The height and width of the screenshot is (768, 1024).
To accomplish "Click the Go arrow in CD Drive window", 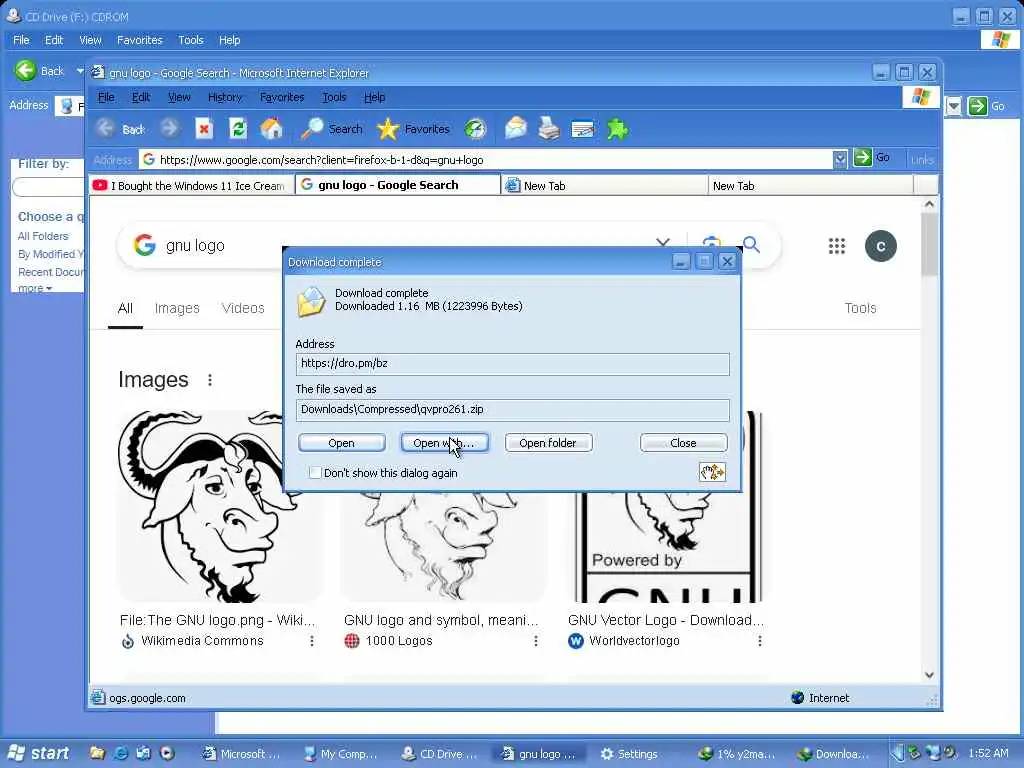I will (x=977, y=106).
